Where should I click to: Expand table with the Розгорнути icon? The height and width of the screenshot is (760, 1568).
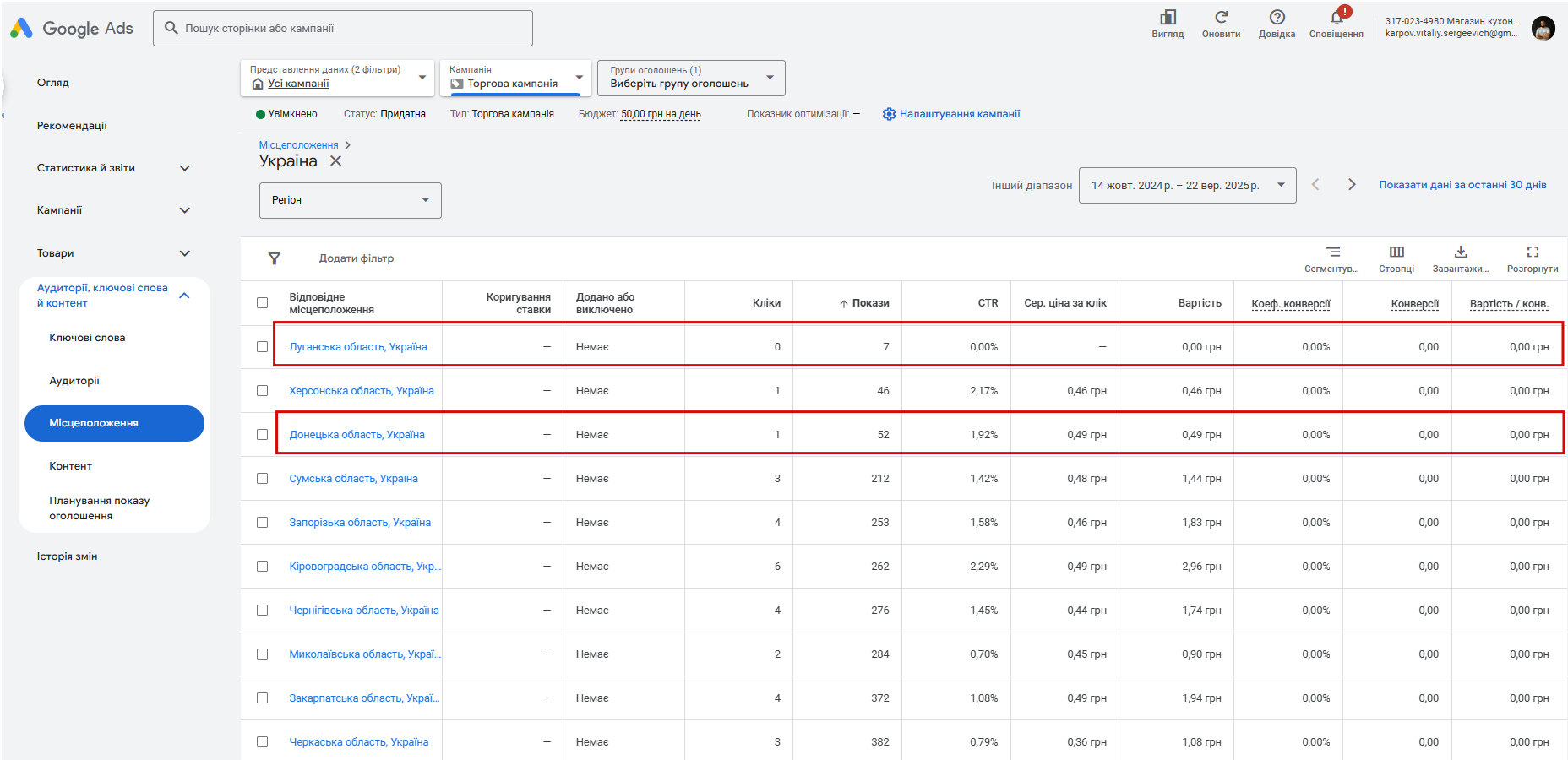coord(1533,252)
